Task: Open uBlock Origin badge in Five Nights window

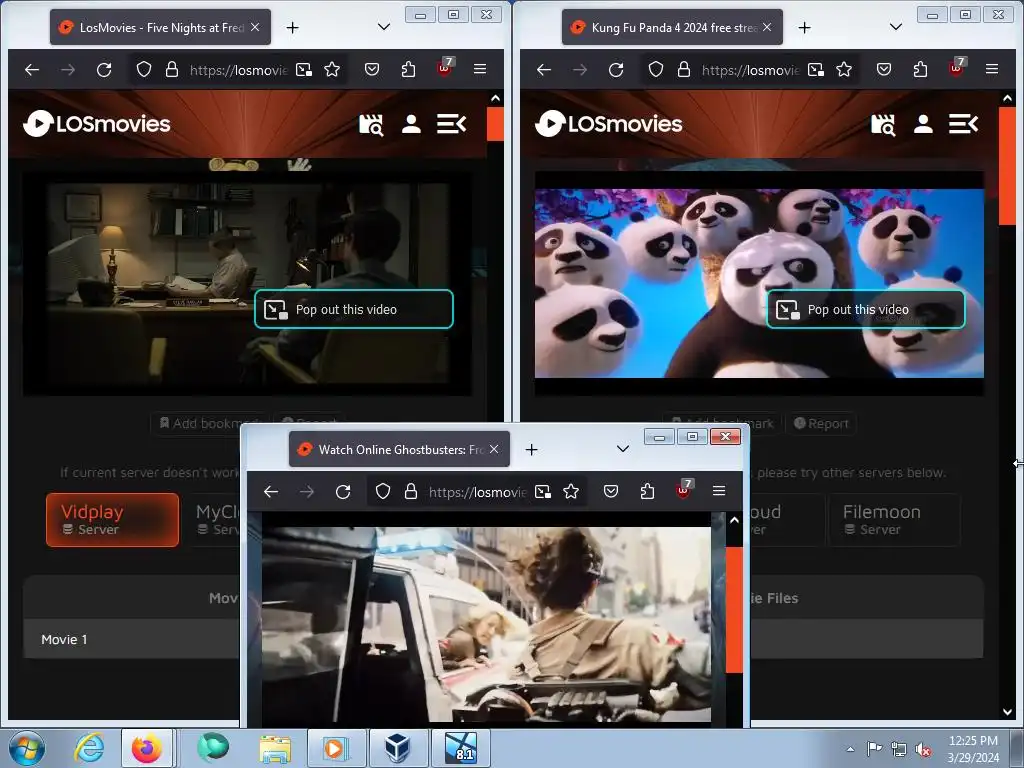Action: (445, 67)
